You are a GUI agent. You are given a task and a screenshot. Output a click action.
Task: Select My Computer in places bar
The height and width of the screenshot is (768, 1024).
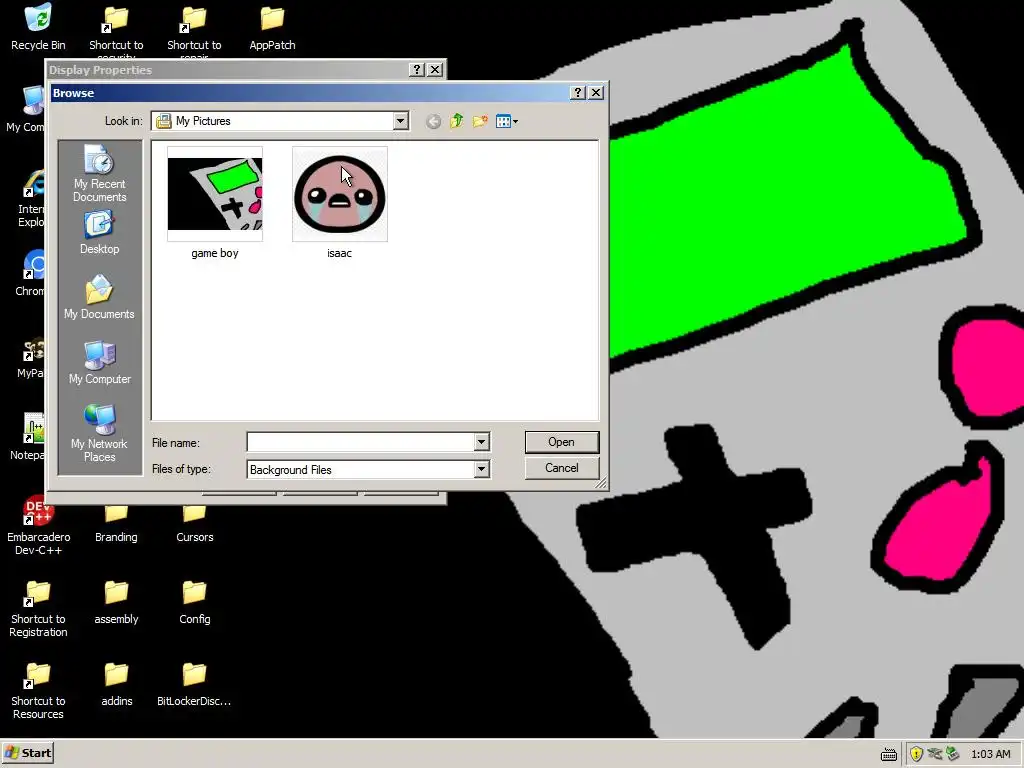99,362
